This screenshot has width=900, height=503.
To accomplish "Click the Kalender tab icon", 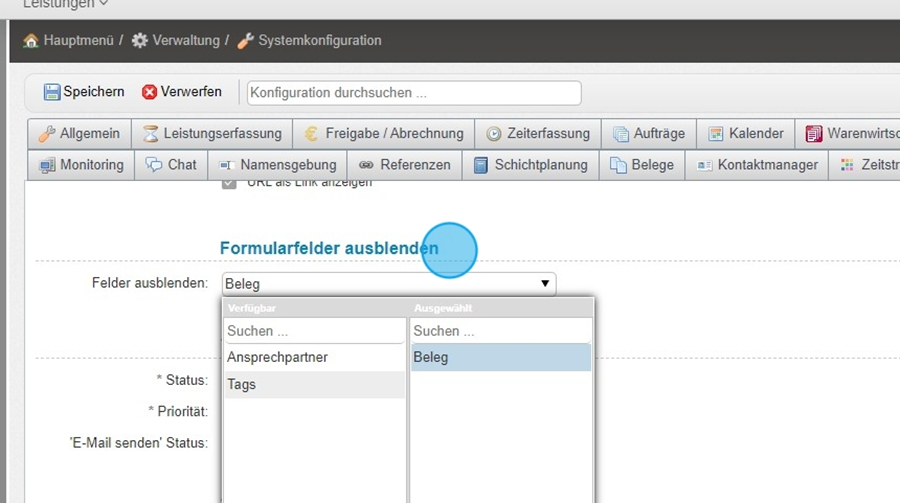I will pos(716,134).
